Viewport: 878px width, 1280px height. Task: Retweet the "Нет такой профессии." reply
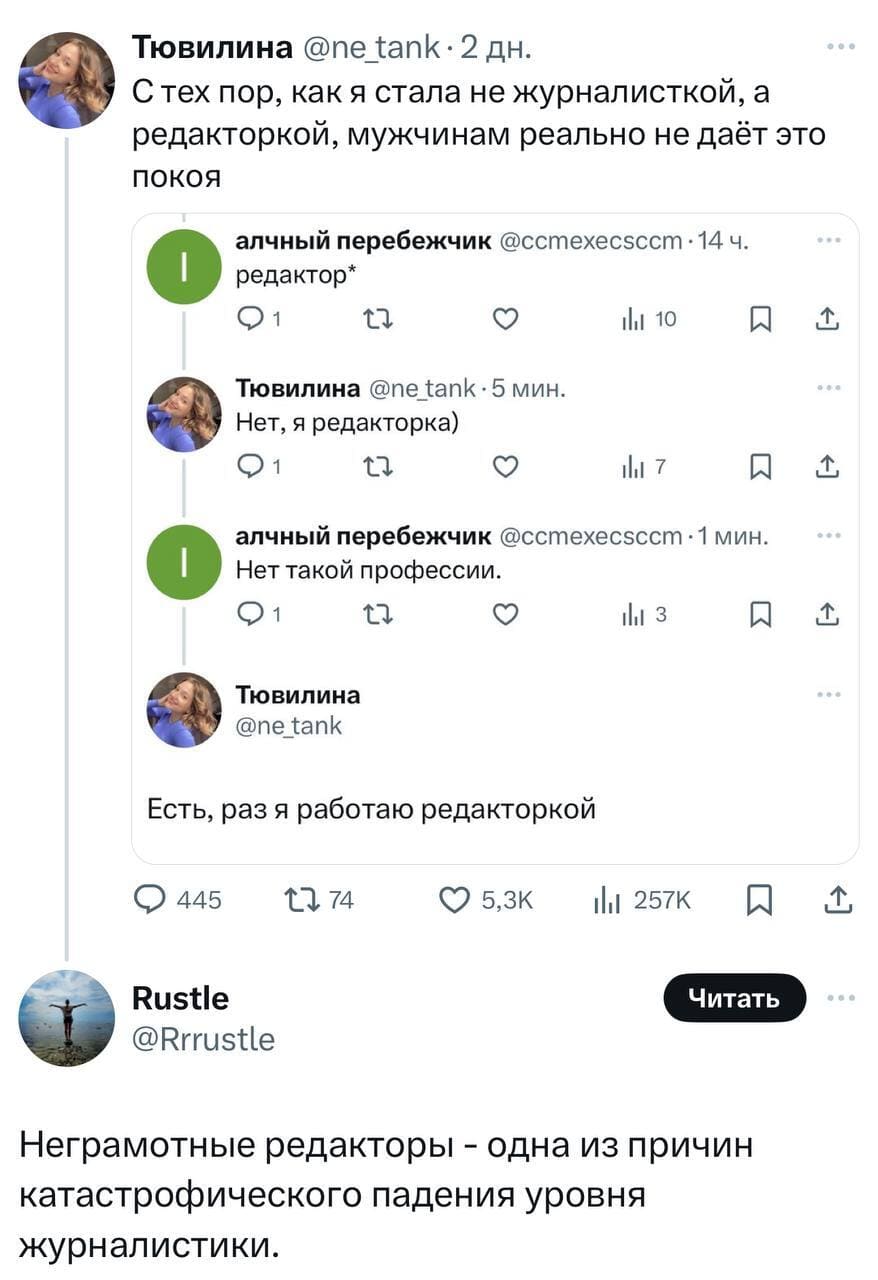coord(377,615)
